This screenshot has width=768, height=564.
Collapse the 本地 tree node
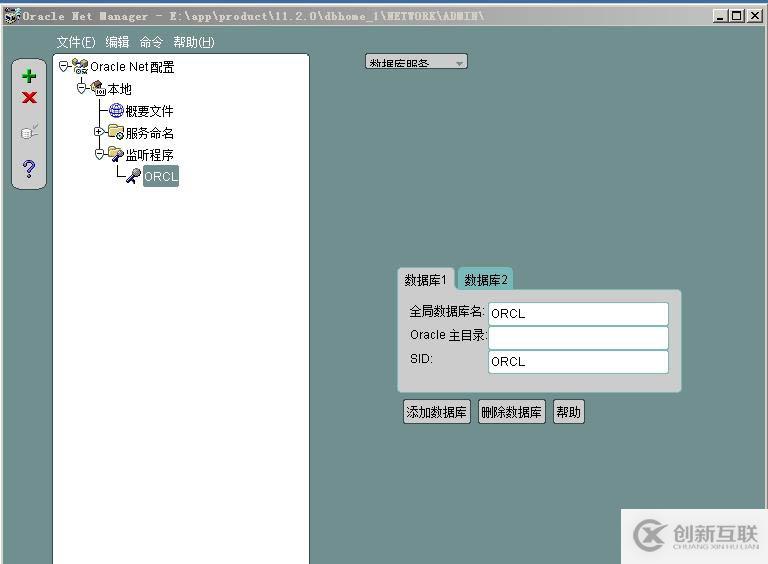81,88
